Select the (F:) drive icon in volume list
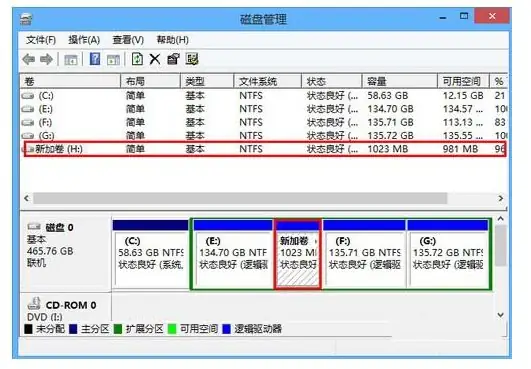531x369 pixels. tap(28, 123)
